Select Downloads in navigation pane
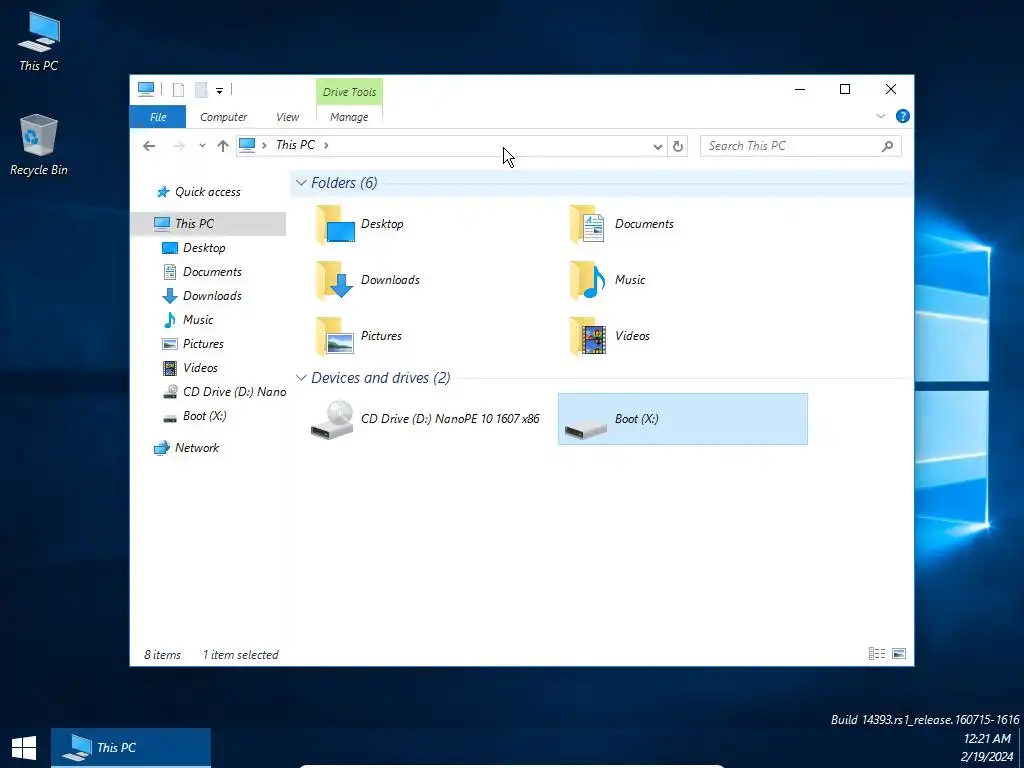The width and height of the screenshot is (1024, 768). pyautogui.click(x=212, y=296)
